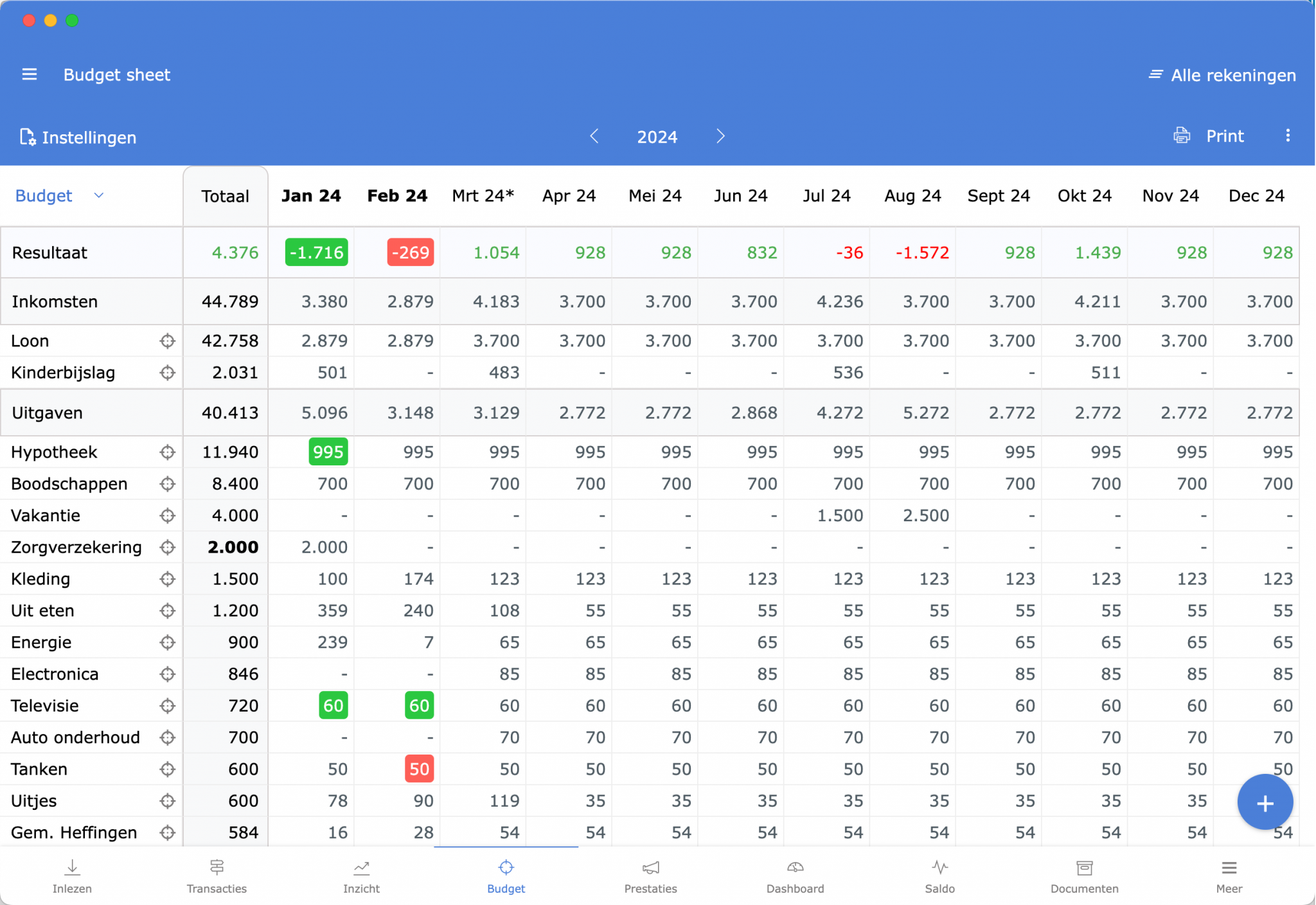Open Transacties via its icon
The height and width of the screenshot is (905, 1316).
coord(217,867)
